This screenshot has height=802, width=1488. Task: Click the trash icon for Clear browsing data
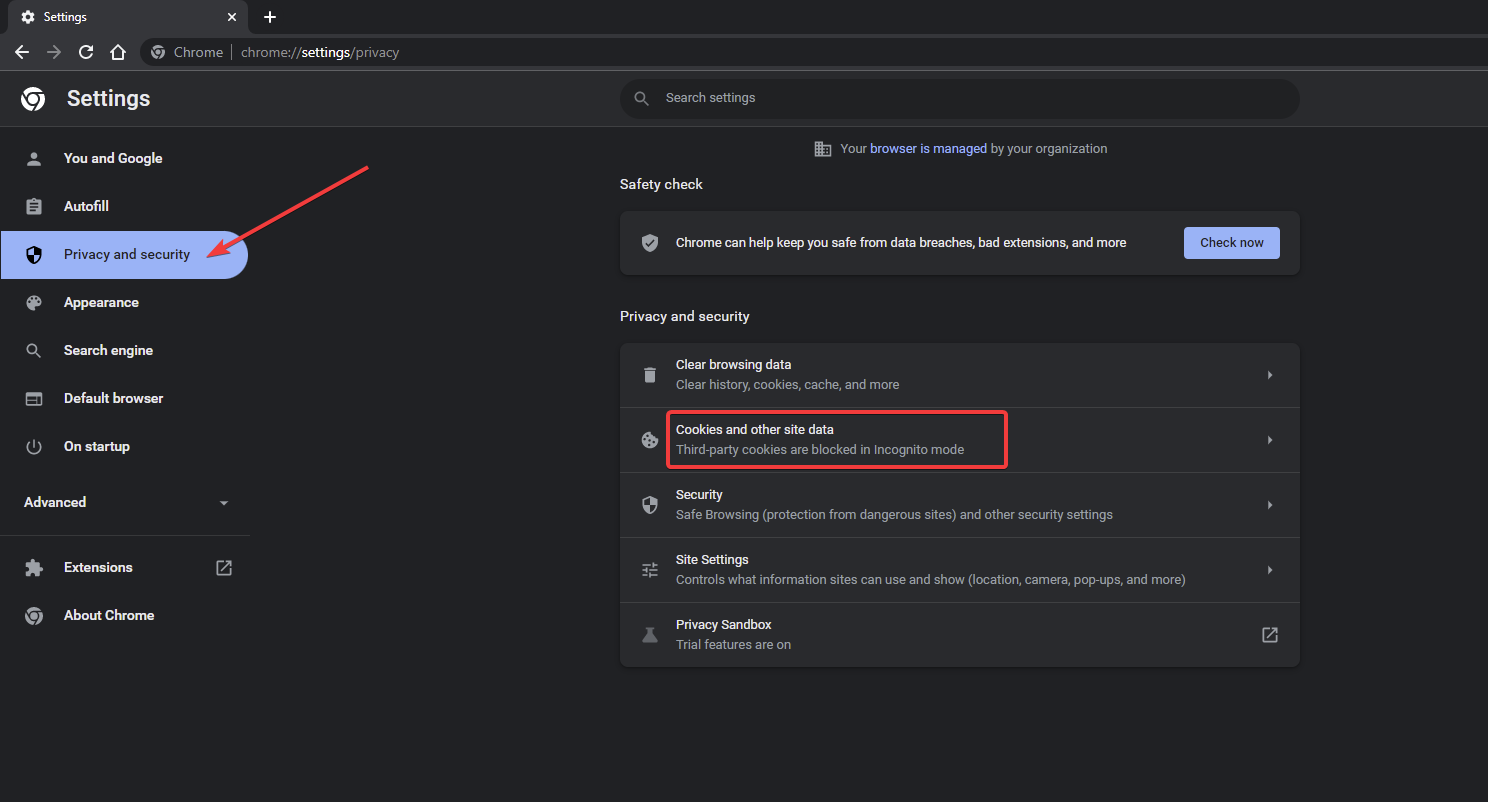pyautogui.click(x=650, y=375)
